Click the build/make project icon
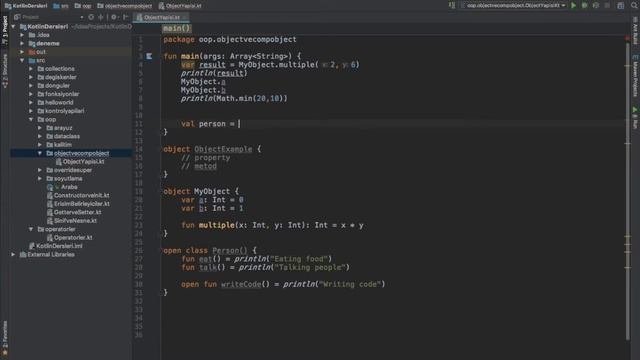This screenshot has height=360, width=640. (452, 5)
